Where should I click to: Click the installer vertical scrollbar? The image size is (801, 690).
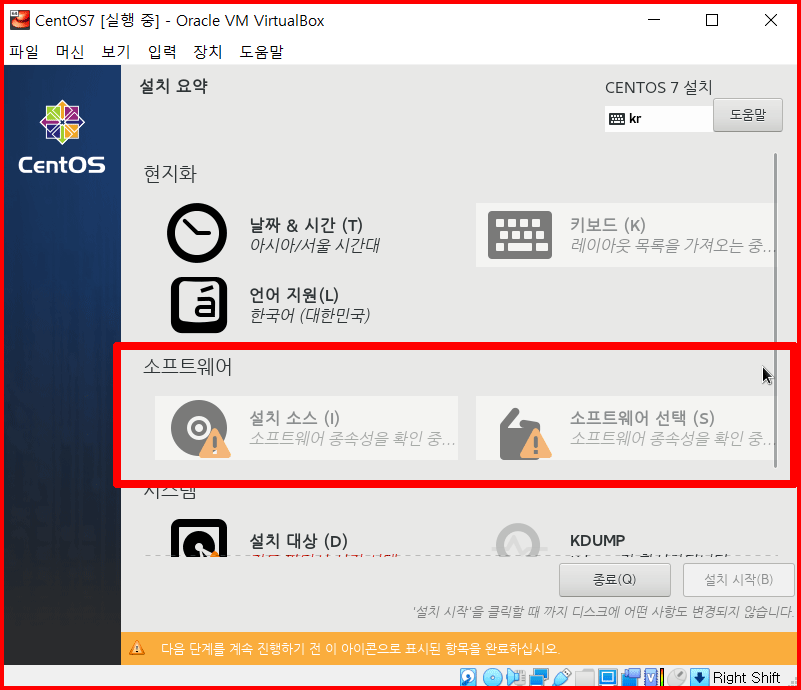click(775, 310)
